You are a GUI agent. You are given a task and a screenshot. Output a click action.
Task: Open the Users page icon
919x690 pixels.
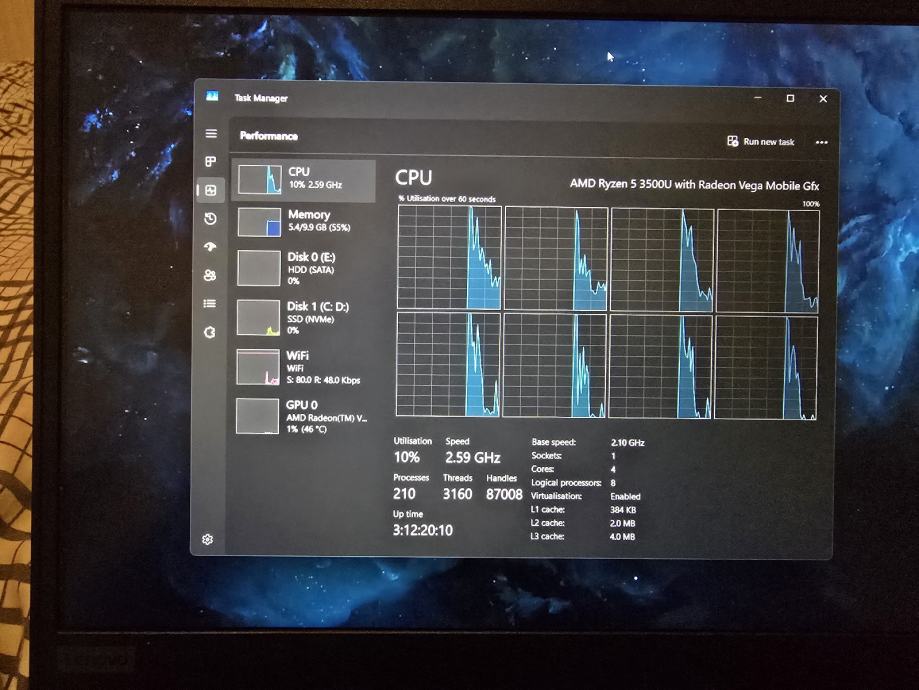point(210,275)
